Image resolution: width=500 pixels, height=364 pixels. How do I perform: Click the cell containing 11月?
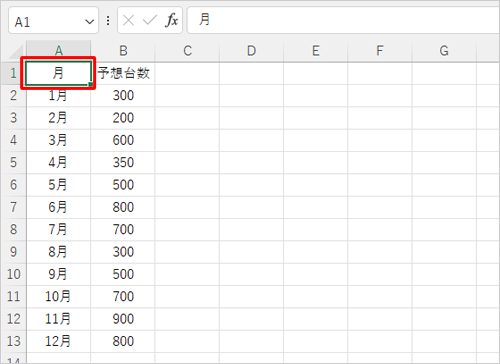coord(58,319)
